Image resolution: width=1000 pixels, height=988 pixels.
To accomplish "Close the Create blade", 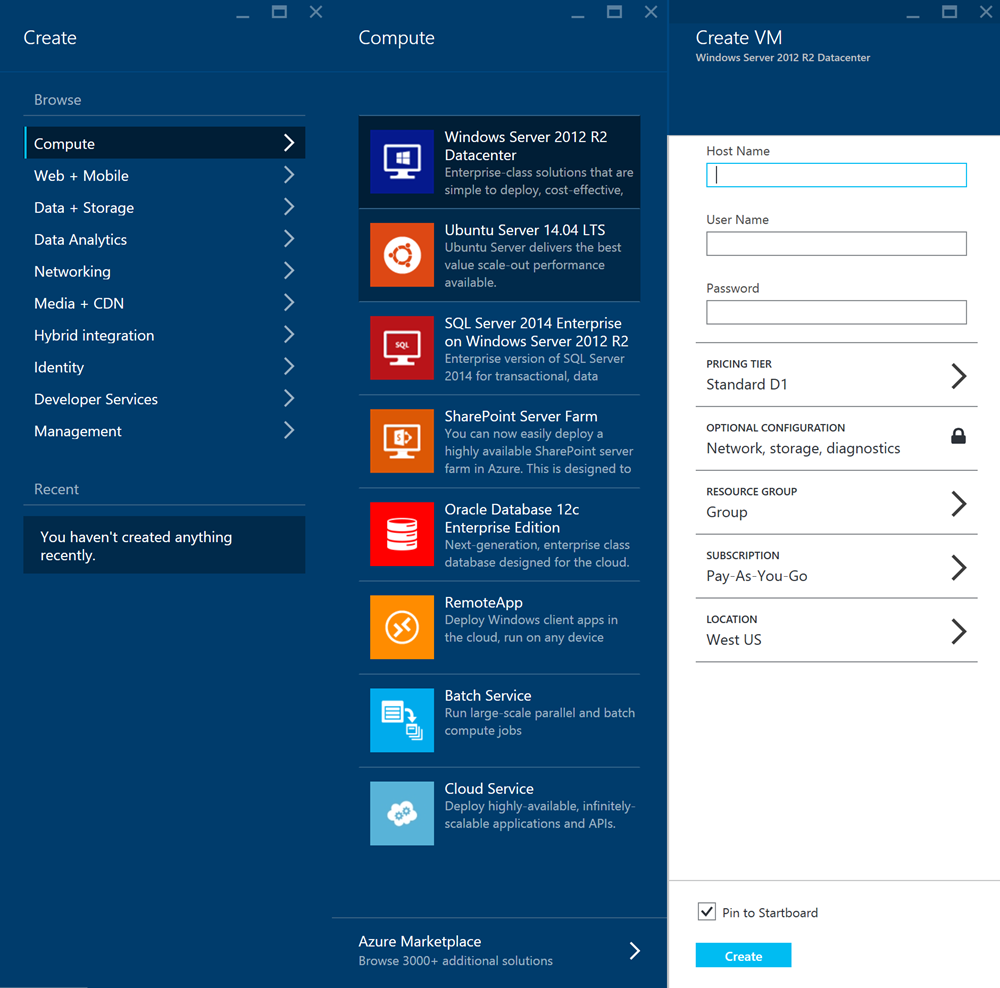I will pos(316,11).
